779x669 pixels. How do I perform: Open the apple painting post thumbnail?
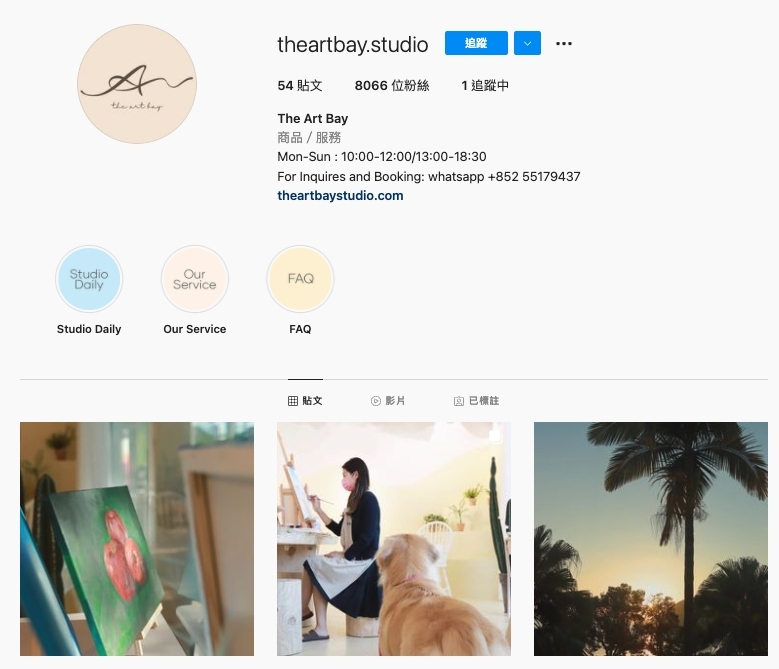137,539
